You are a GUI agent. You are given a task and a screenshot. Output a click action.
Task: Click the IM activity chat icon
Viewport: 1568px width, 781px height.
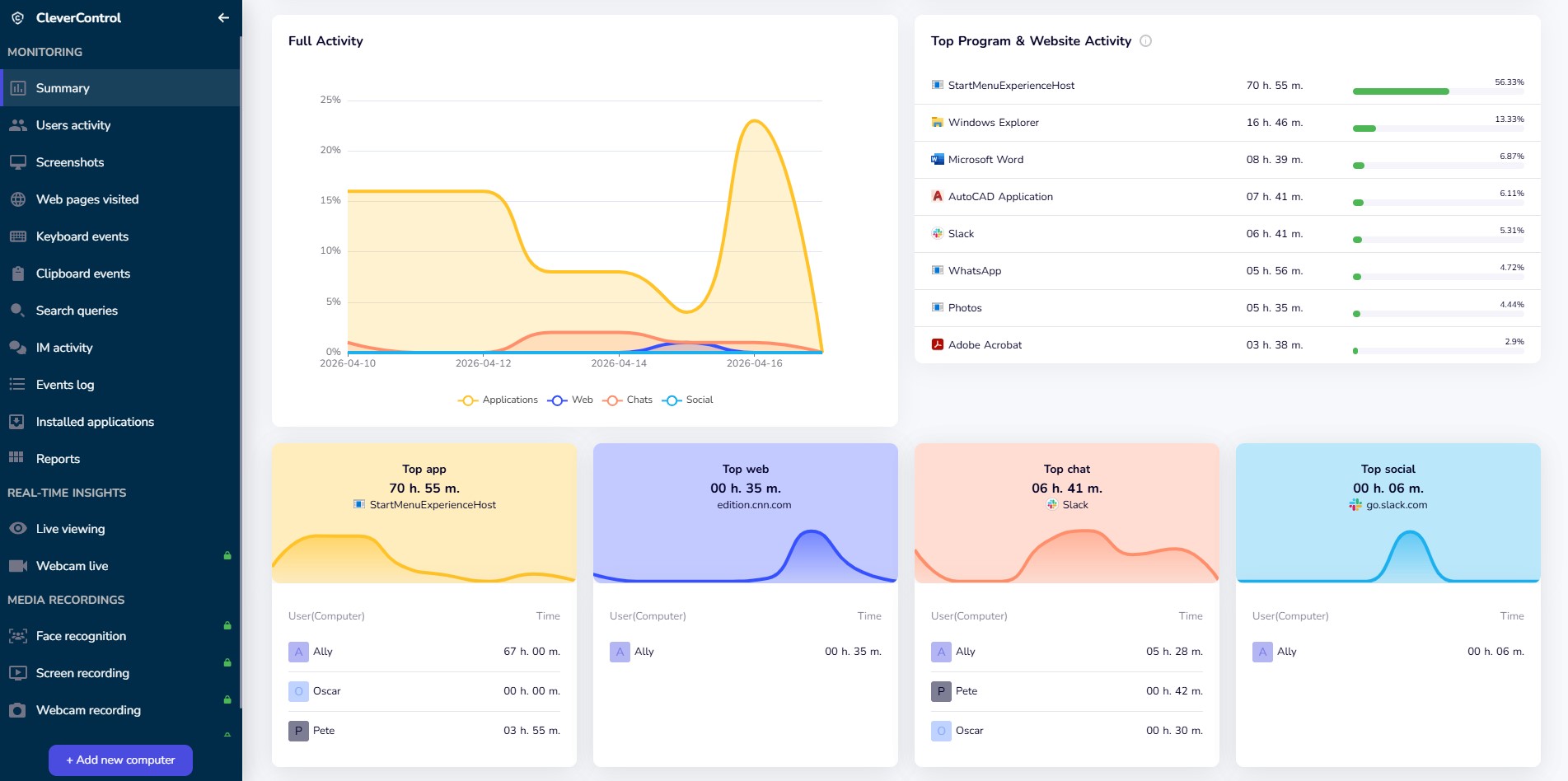tap(17, 348)
